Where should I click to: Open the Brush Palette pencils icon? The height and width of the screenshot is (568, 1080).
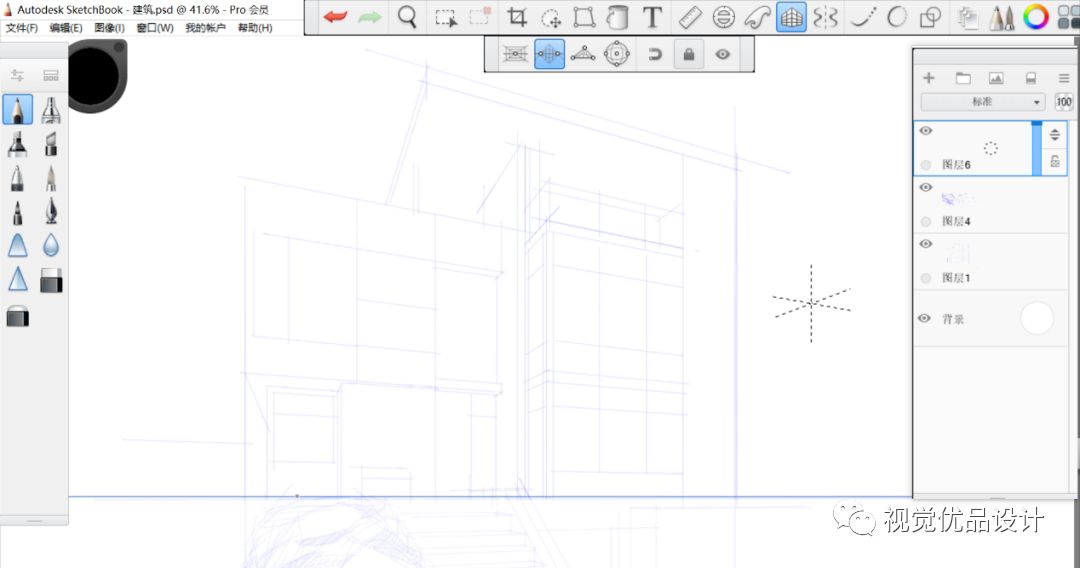(x=1001, y=17)
